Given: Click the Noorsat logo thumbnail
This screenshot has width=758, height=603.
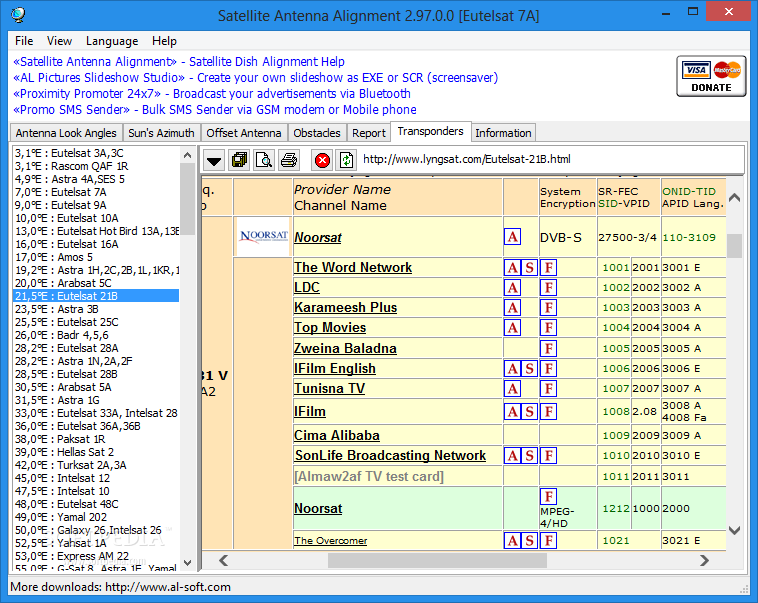Looking at the screenshot, I should click(263, 236).
